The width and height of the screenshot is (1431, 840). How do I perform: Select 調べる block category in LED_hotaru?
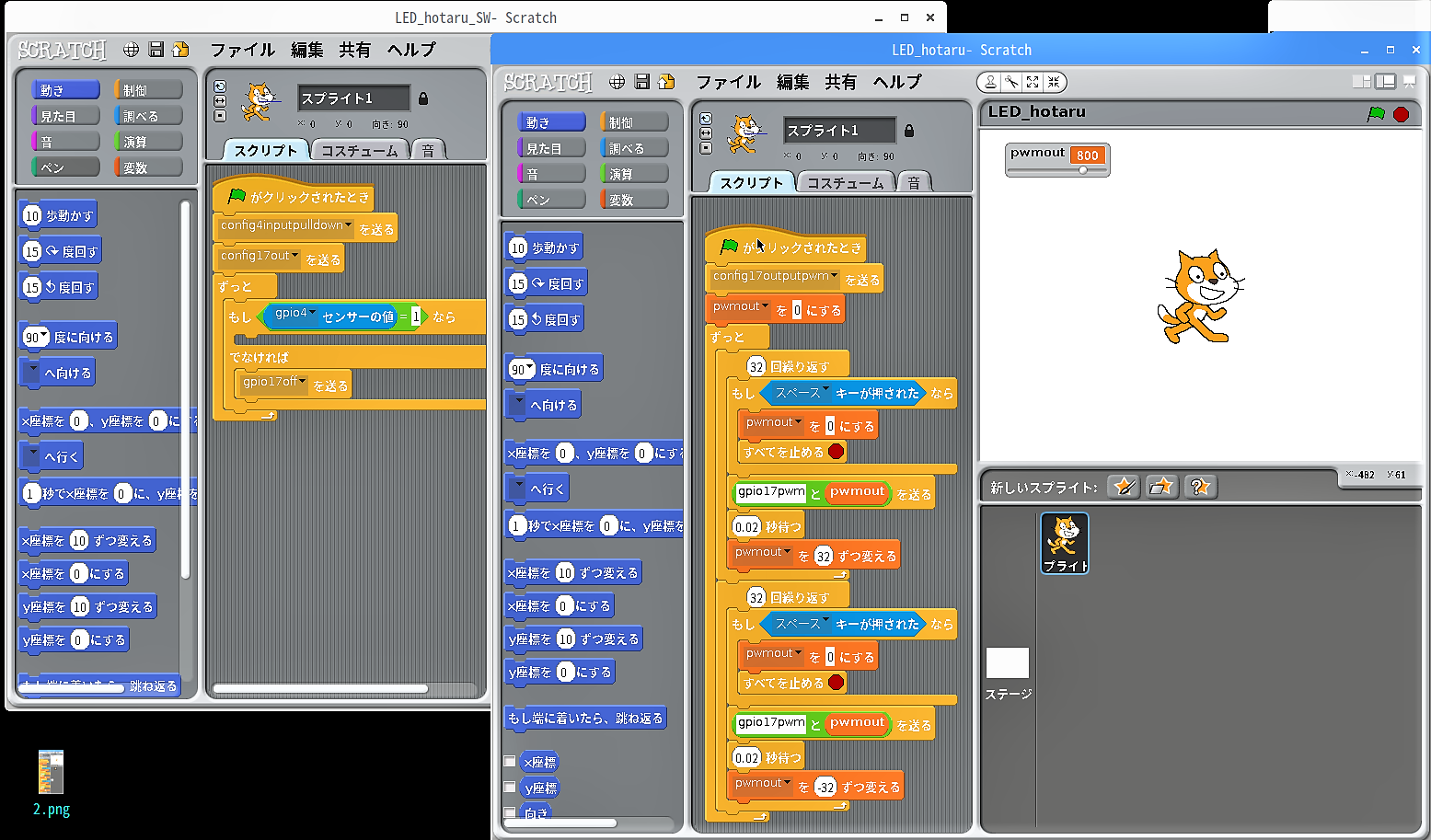tap(634, 147)
